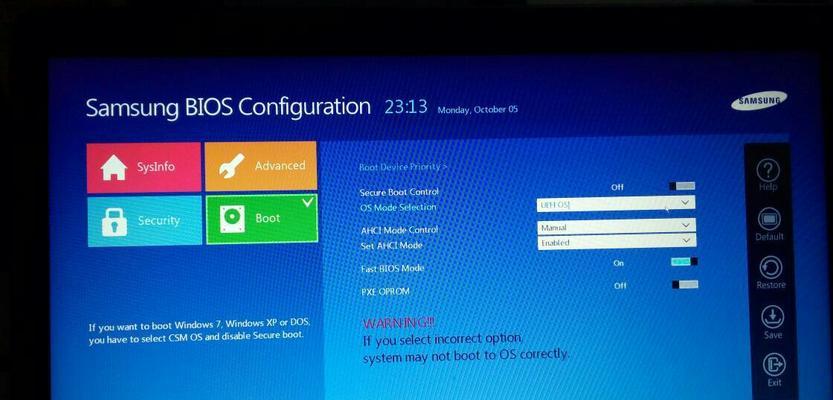
Task: Open the Advanced tile
Action: pyautogui.click(x=261, y=166)
